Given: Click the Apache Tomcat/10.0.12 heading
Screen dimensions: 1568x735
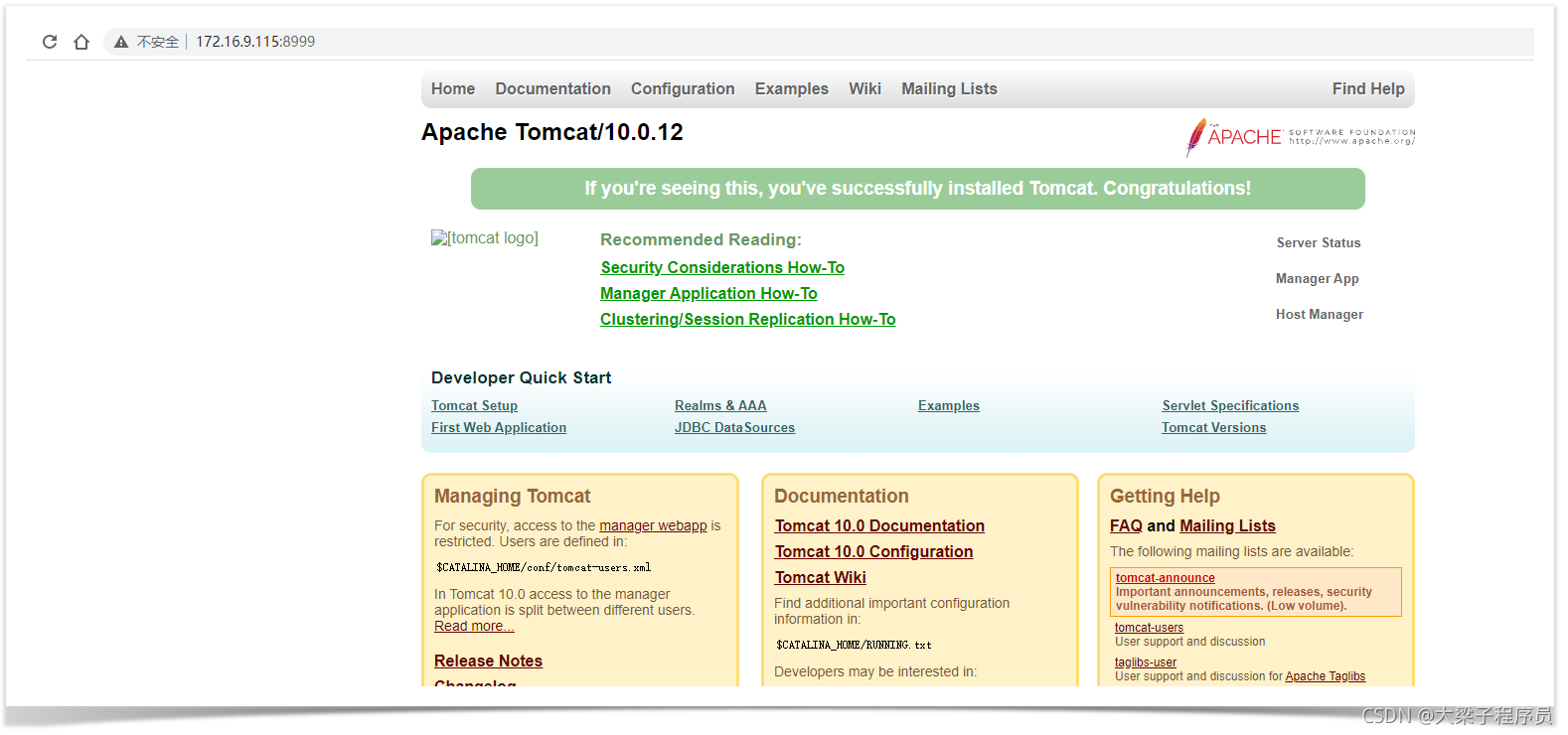Looking at the screenshot, I should click(x=551, y=133).
